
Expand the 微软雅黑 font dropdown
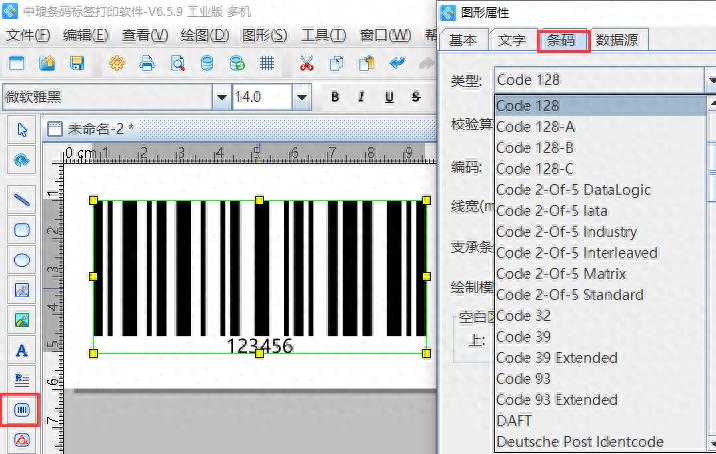(221, 97)
